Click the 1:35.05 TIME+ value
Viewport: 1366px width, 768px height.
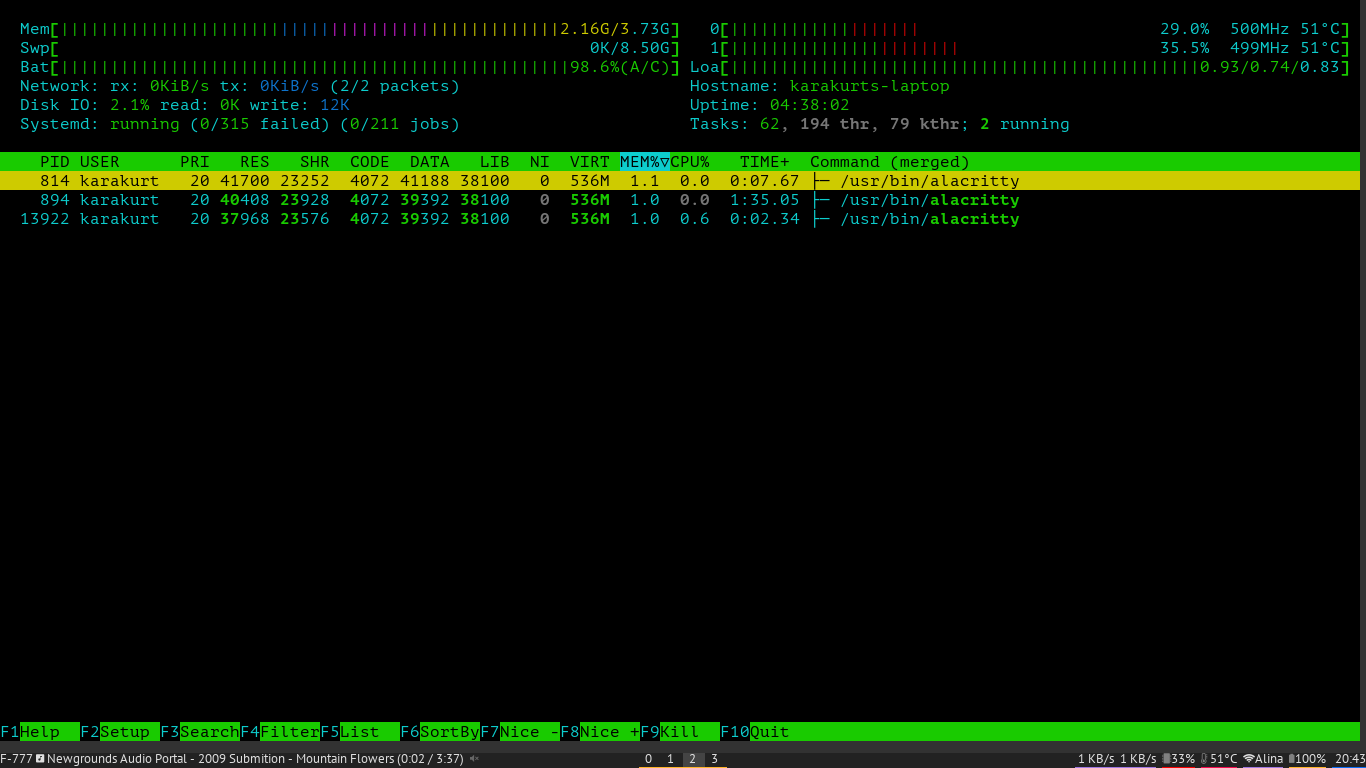(x=765, y=200)
